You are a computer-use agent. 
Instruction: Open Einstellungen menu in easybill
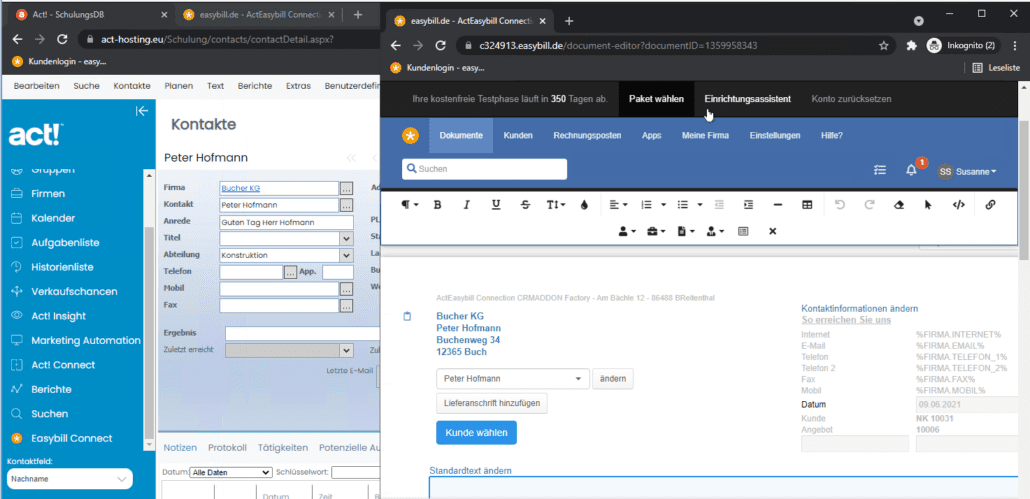click(774, 136)
